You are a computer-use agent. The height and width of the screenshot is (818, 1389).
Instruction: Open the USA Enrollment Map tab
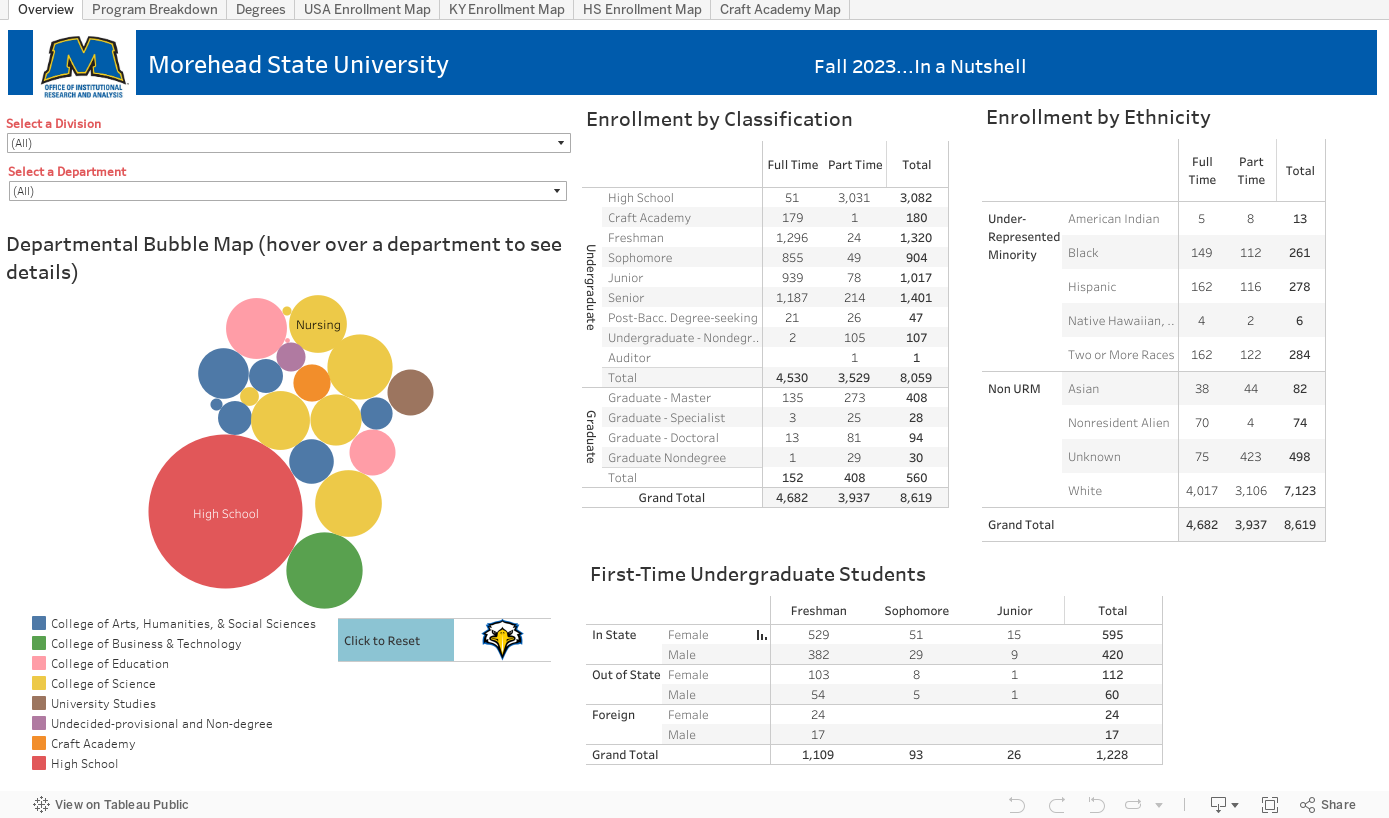367,9
